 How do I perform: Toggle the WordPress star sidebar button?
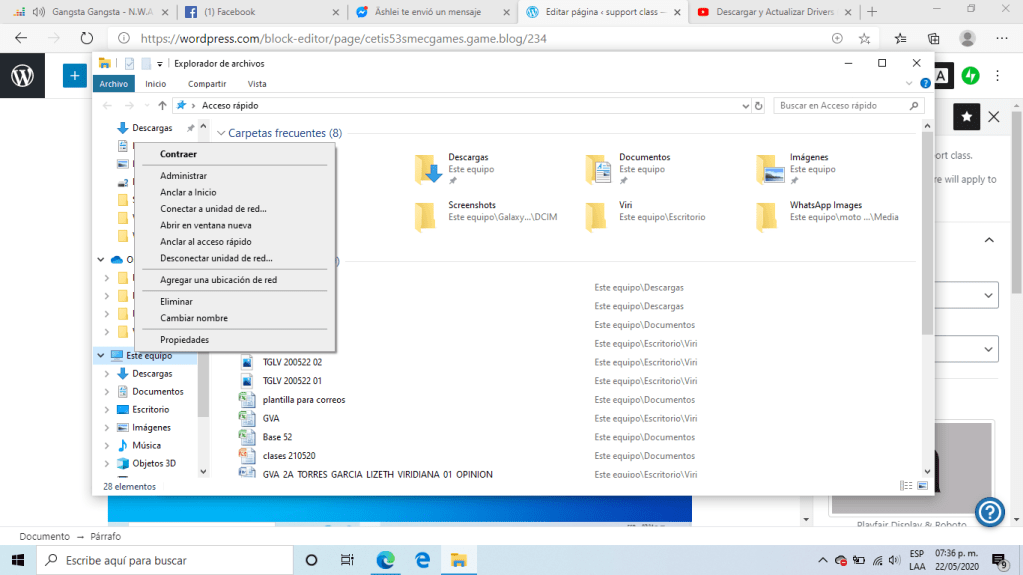[x=966, y=117]
